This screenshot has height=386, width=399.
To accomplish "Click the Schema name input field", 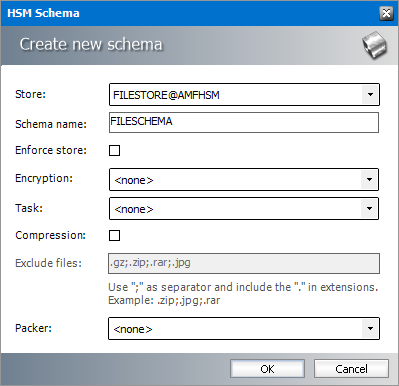I will [x=244, y=122].
